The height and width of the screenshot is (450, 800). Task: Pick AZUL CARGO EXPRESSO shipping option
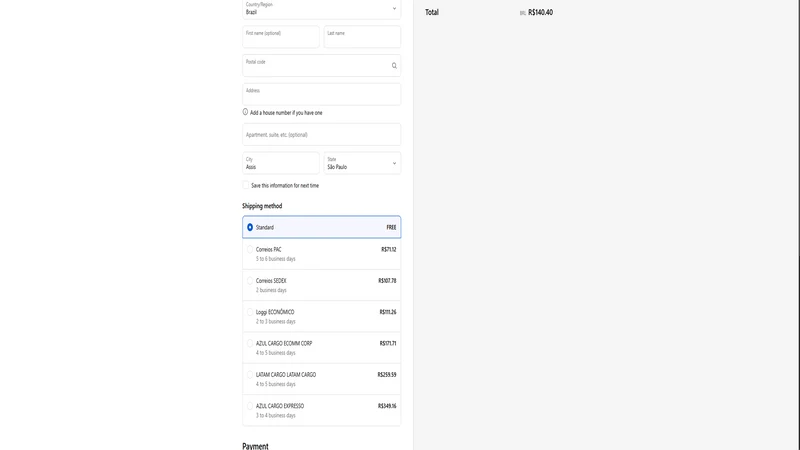coord(321,410)
